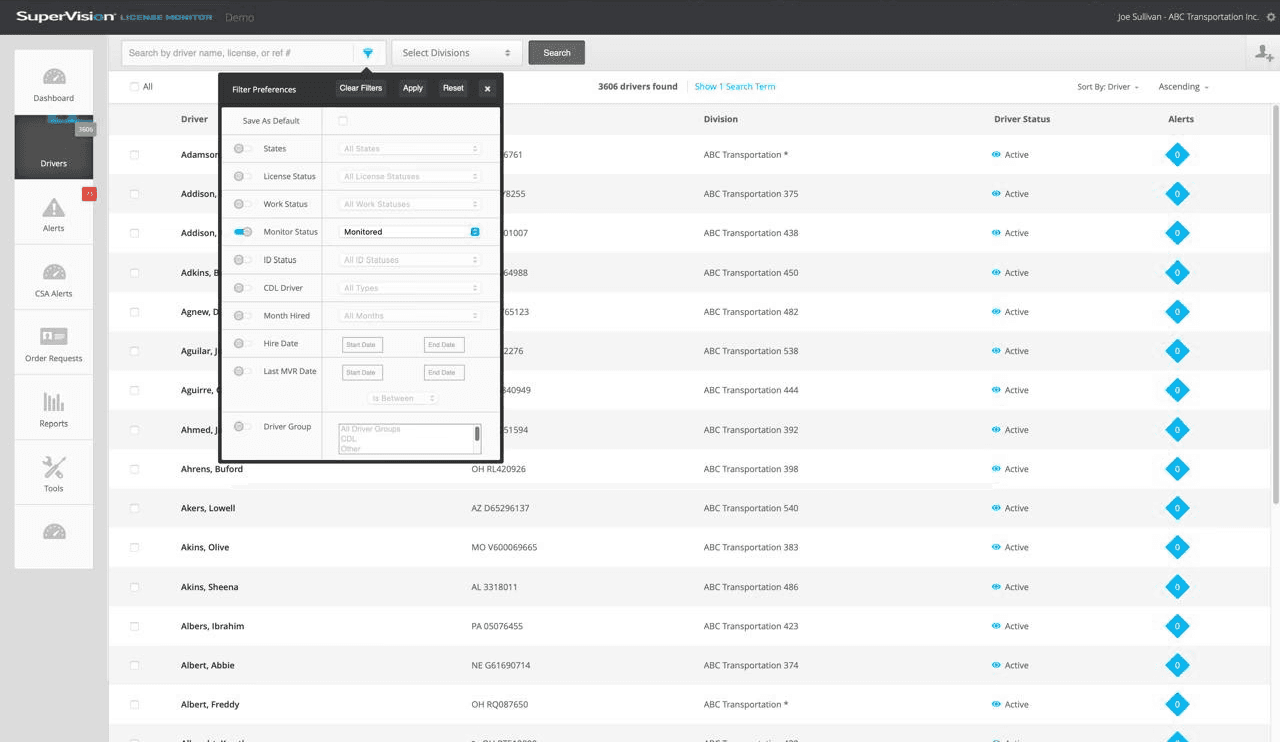
Task: Open the All Work Statuses dropdown
Action: tap(410, 204)
